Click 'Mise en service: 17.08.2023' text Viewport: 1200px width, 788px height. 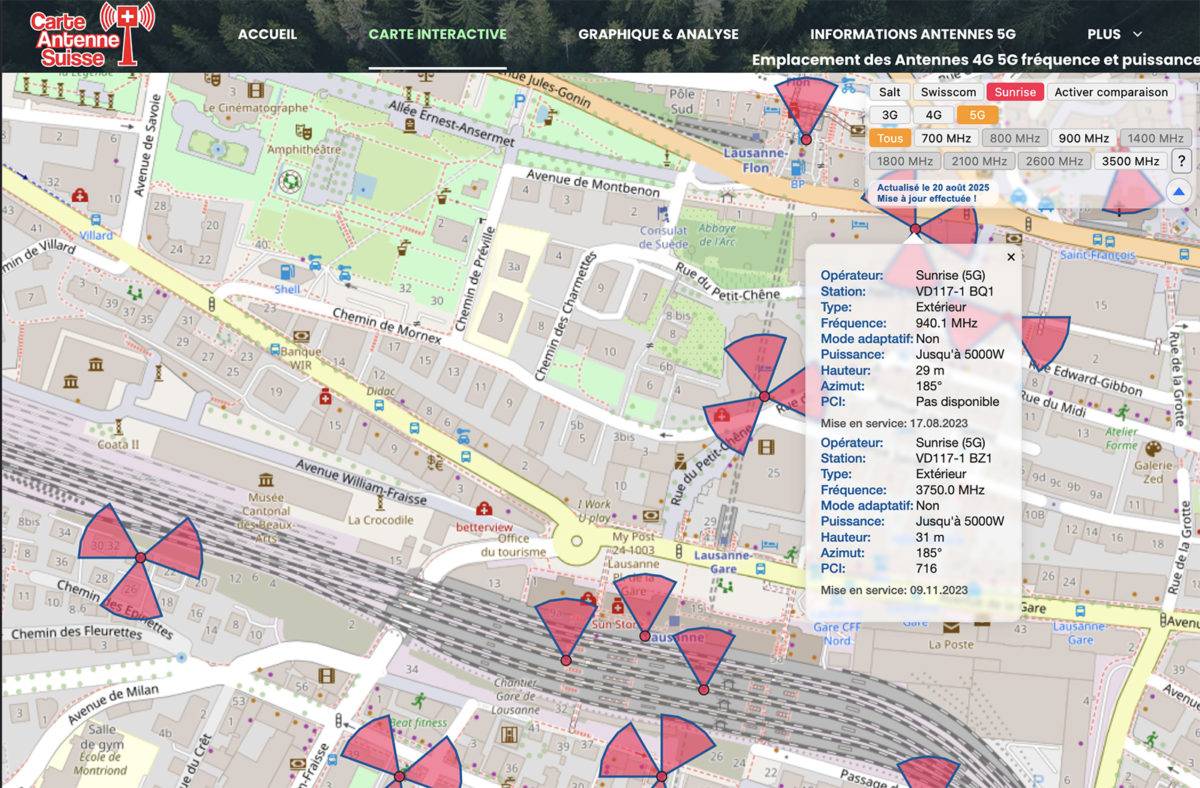point(895,424)
